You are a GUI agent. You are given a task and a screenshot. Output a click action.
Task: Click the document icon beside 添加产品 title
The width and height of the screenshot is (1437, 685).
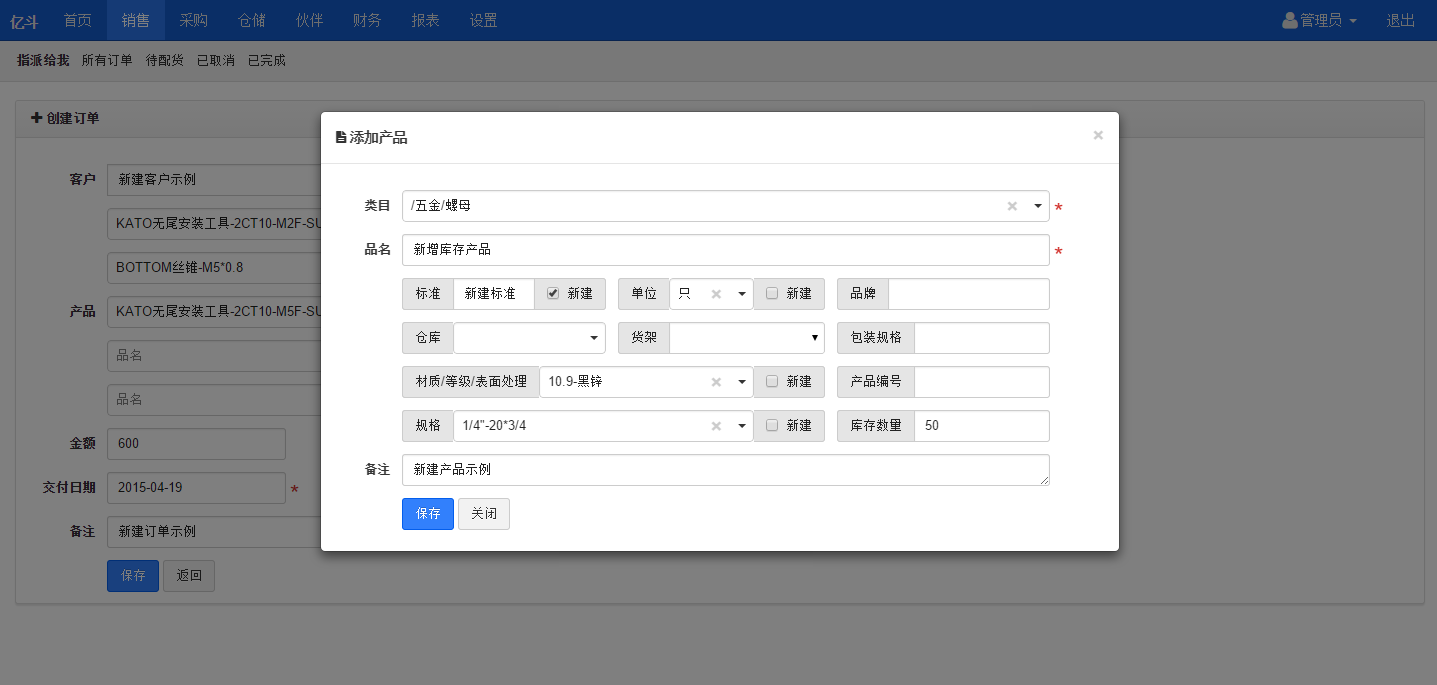[x=340, y=137]
